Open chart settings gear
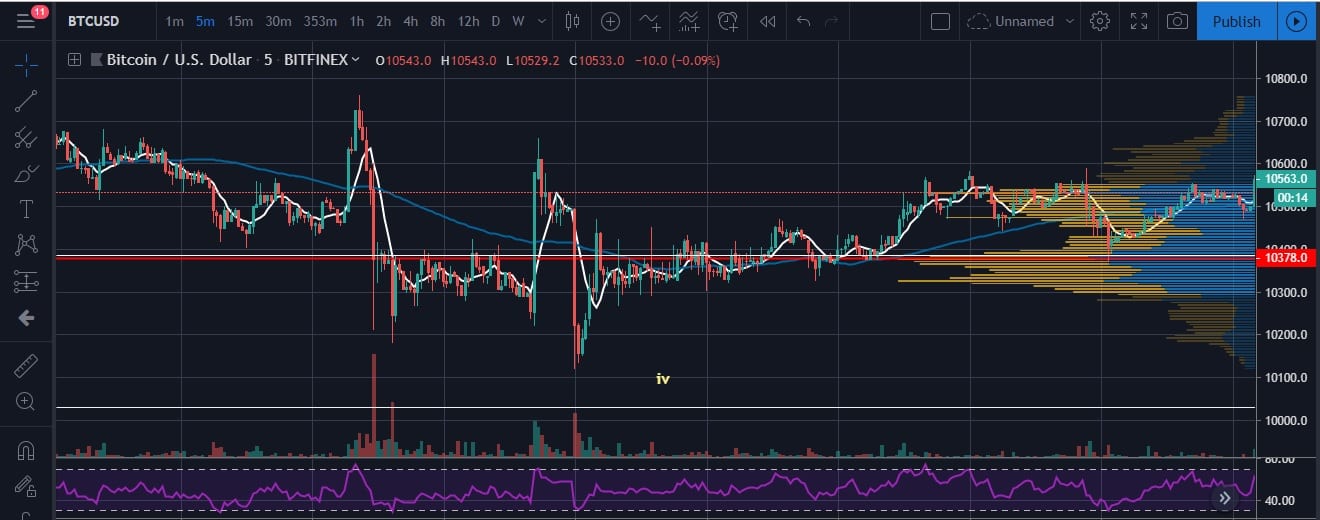Image resolution: width=1320 pixels, height=520 pixels. pos(1100,21)
